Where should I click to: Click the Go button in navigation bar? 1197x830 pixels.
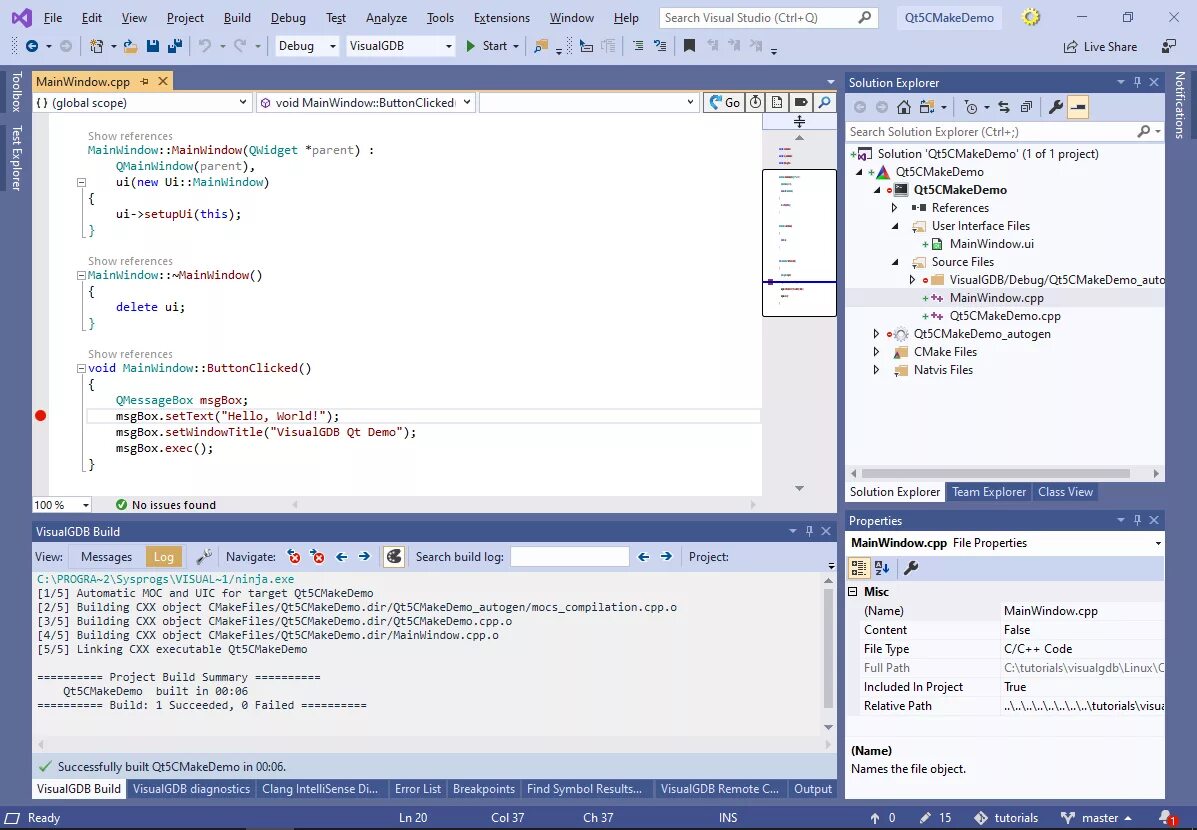(724, 102)
